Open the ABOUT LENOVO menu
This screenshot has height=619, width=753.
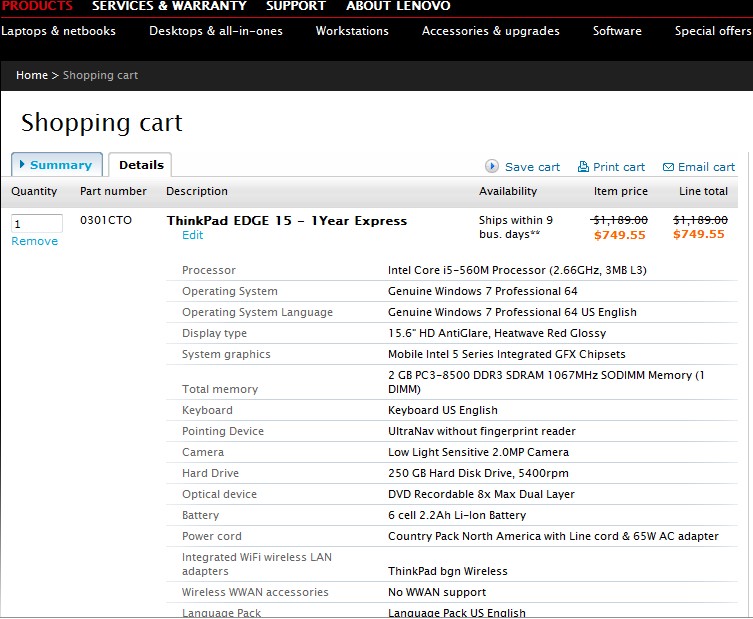398,6
